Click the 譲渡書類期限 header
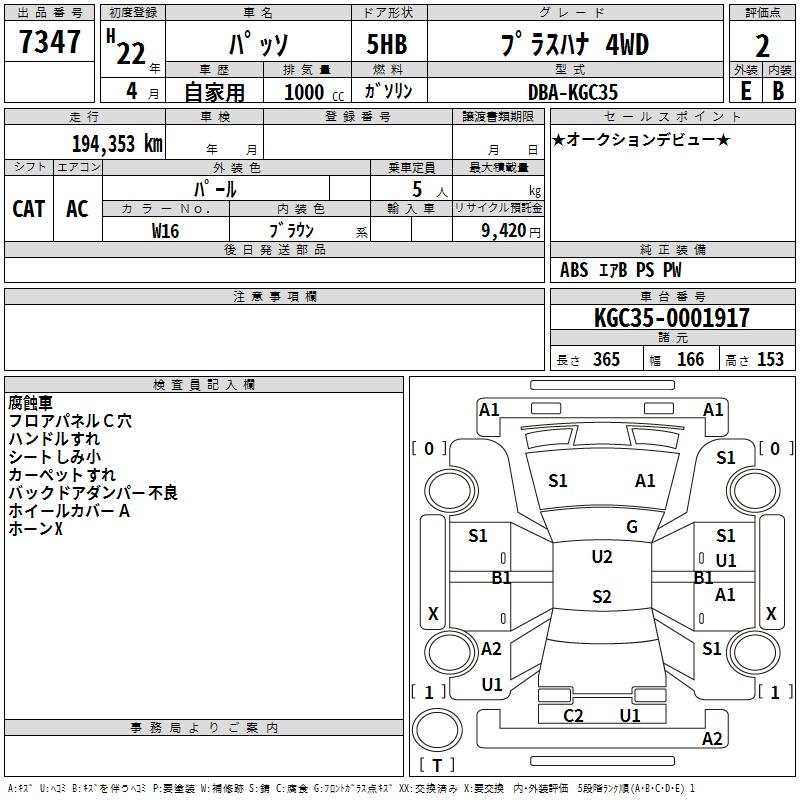This screenshot has width=800, height=800. tap(498, 116)
